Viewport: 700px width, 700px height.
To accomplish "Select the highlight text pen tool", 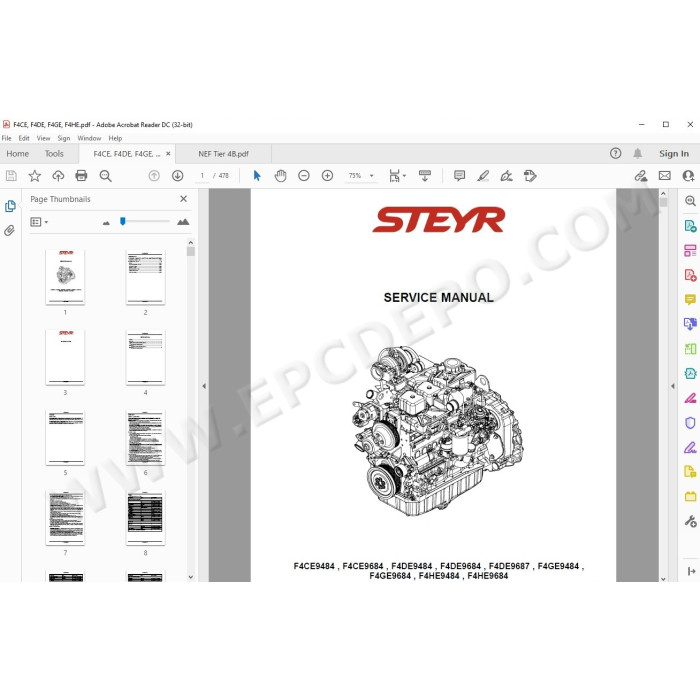I will click(x=483, y=176).
